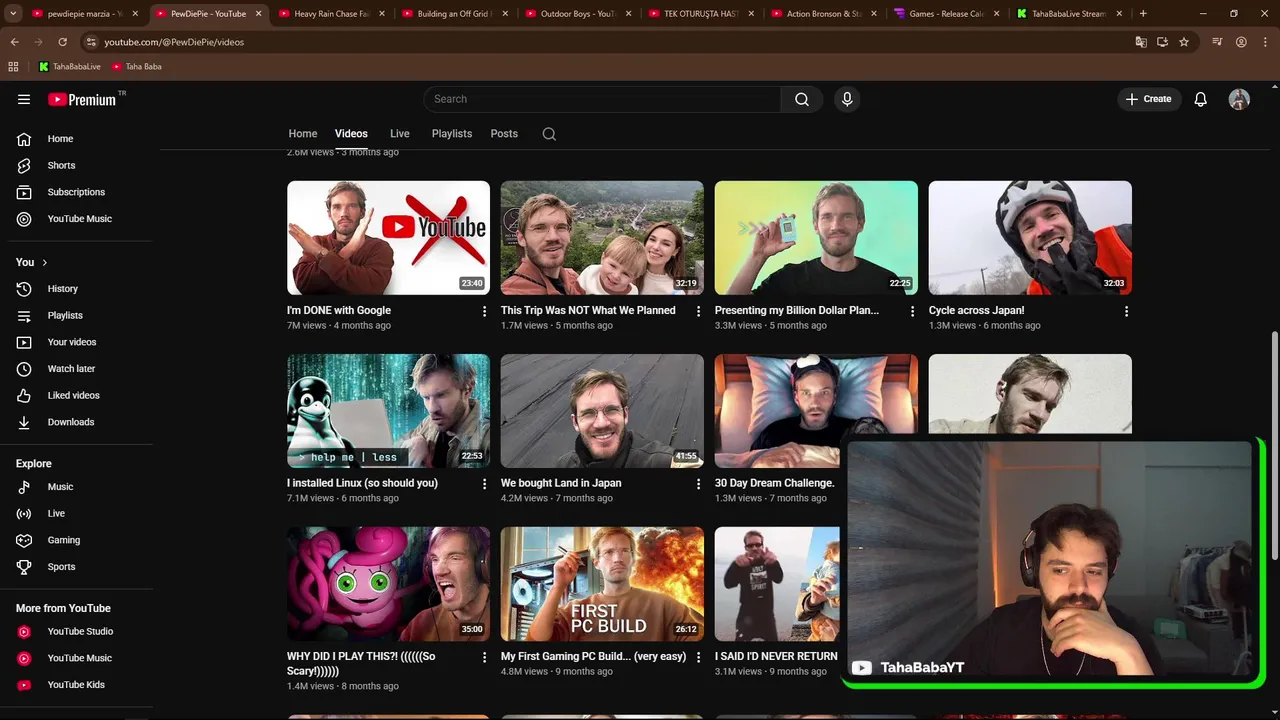Switch to channel Playlists tab
1280x720 pixels.
tap(452, 134)
